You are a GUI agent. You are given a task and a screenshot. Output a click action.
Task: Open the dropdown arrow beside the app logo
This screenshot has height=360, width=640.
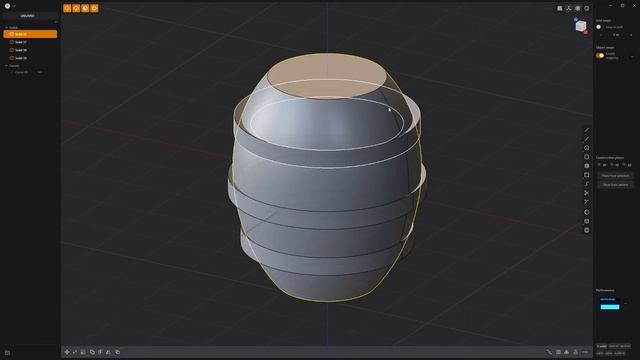click(x=14, y=6)
